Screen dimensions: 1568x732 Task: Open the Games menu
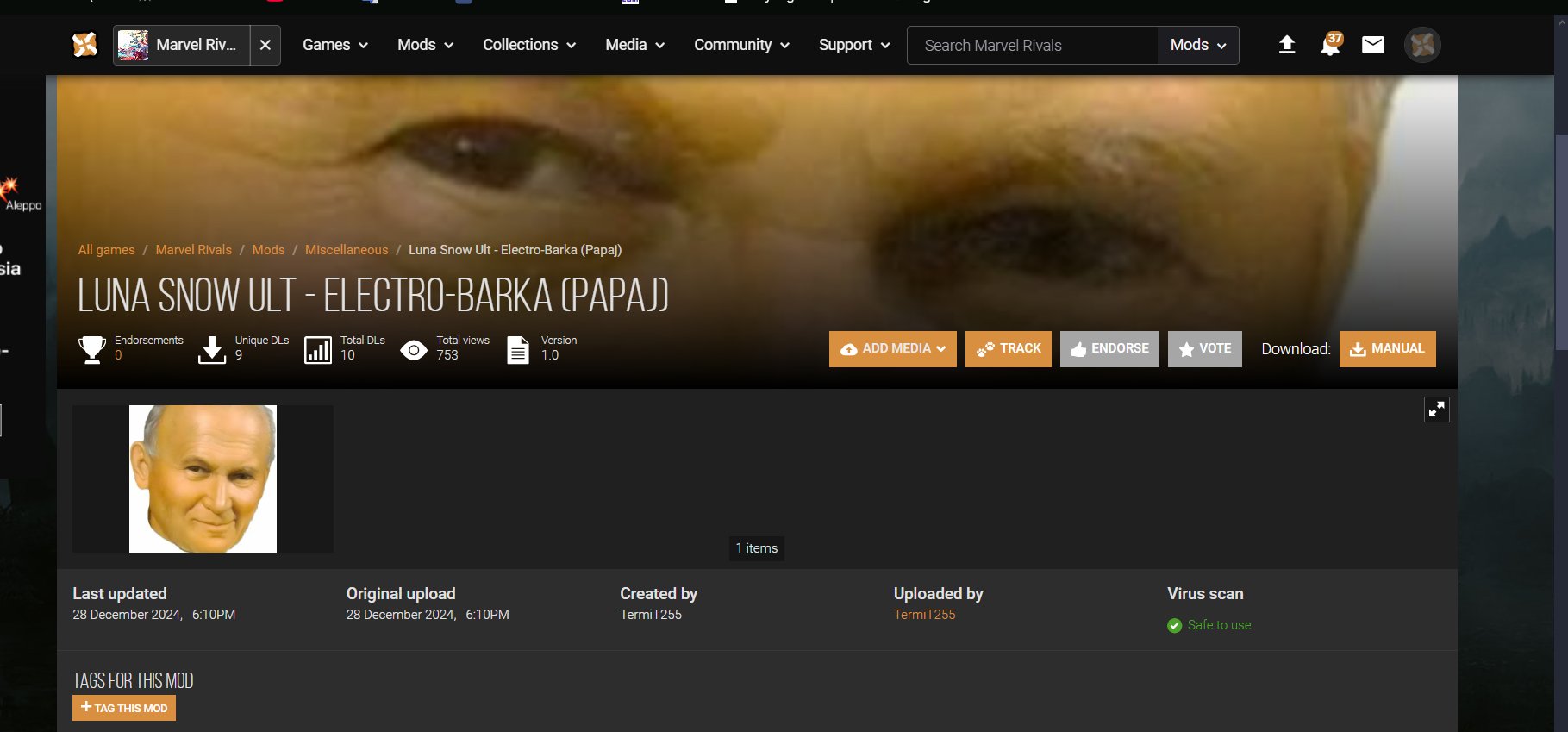[335, 45]
